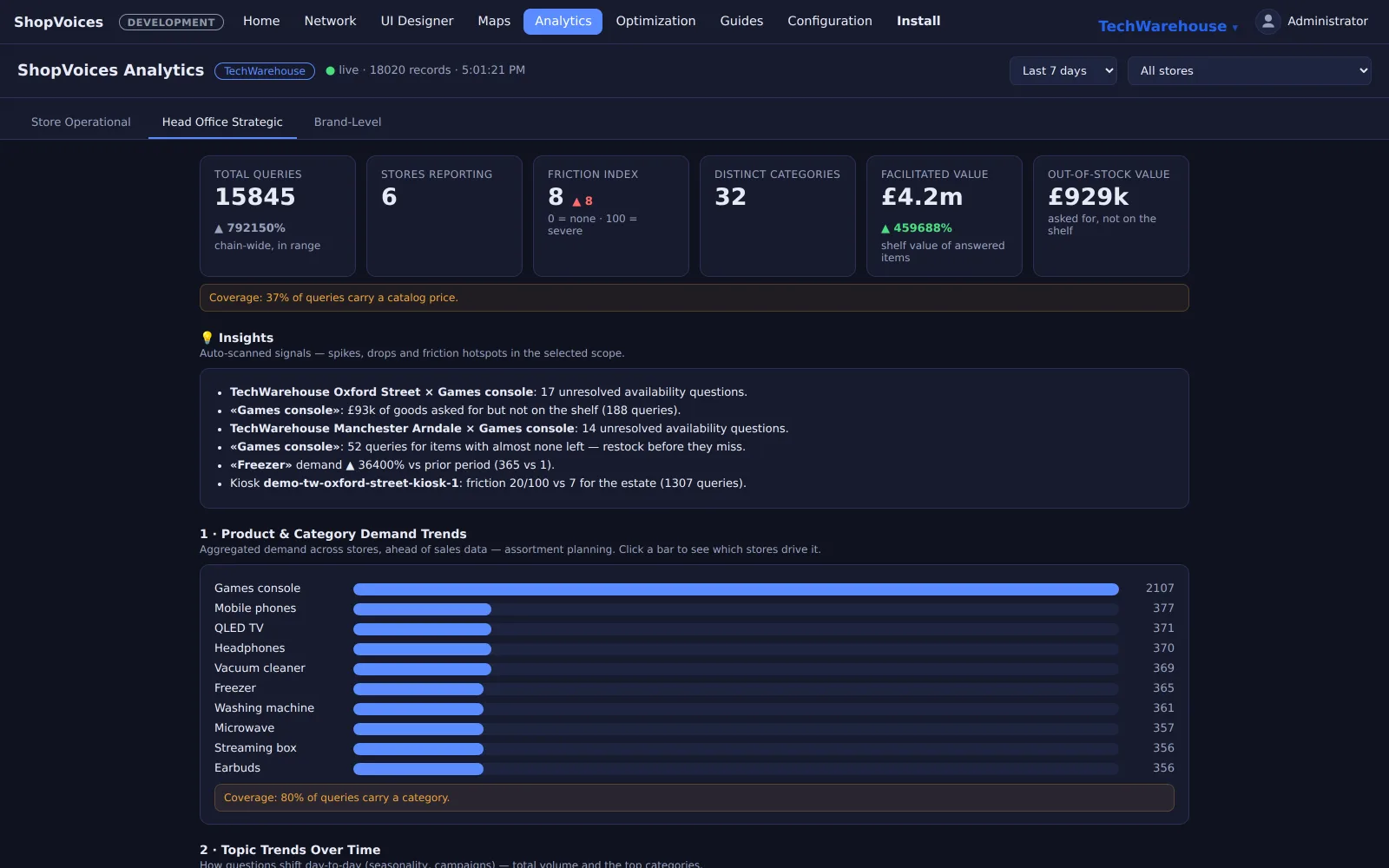Click the restock before they miss insight

click(x=487, y=447)
